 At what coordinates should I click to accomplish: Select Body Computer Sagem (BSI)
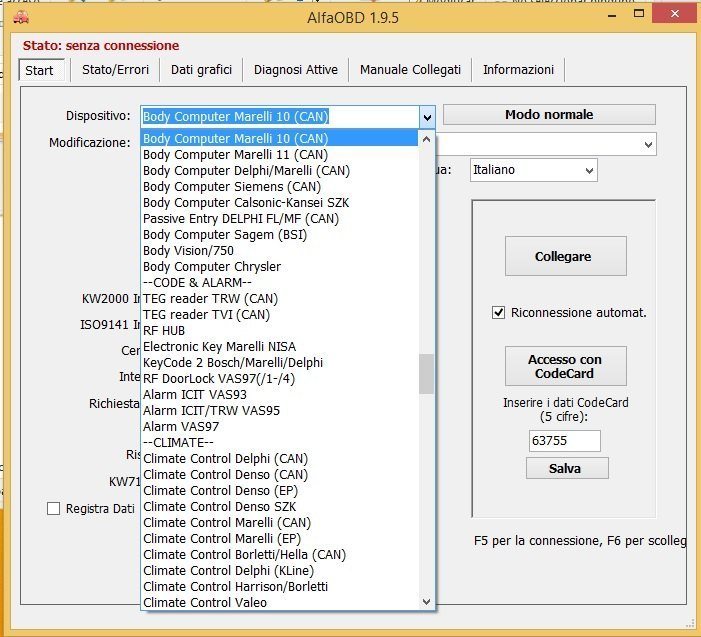pos(279,235)
